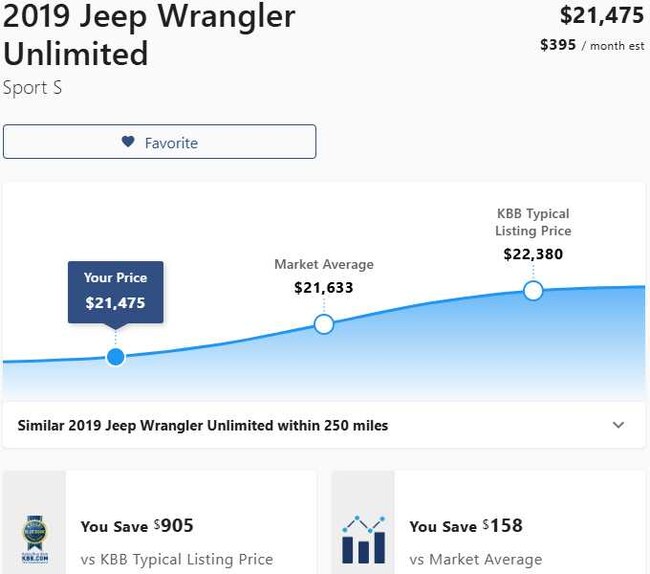Click the $21,475 price at top right
Screen dimensions: 650x574
point(601,15)
